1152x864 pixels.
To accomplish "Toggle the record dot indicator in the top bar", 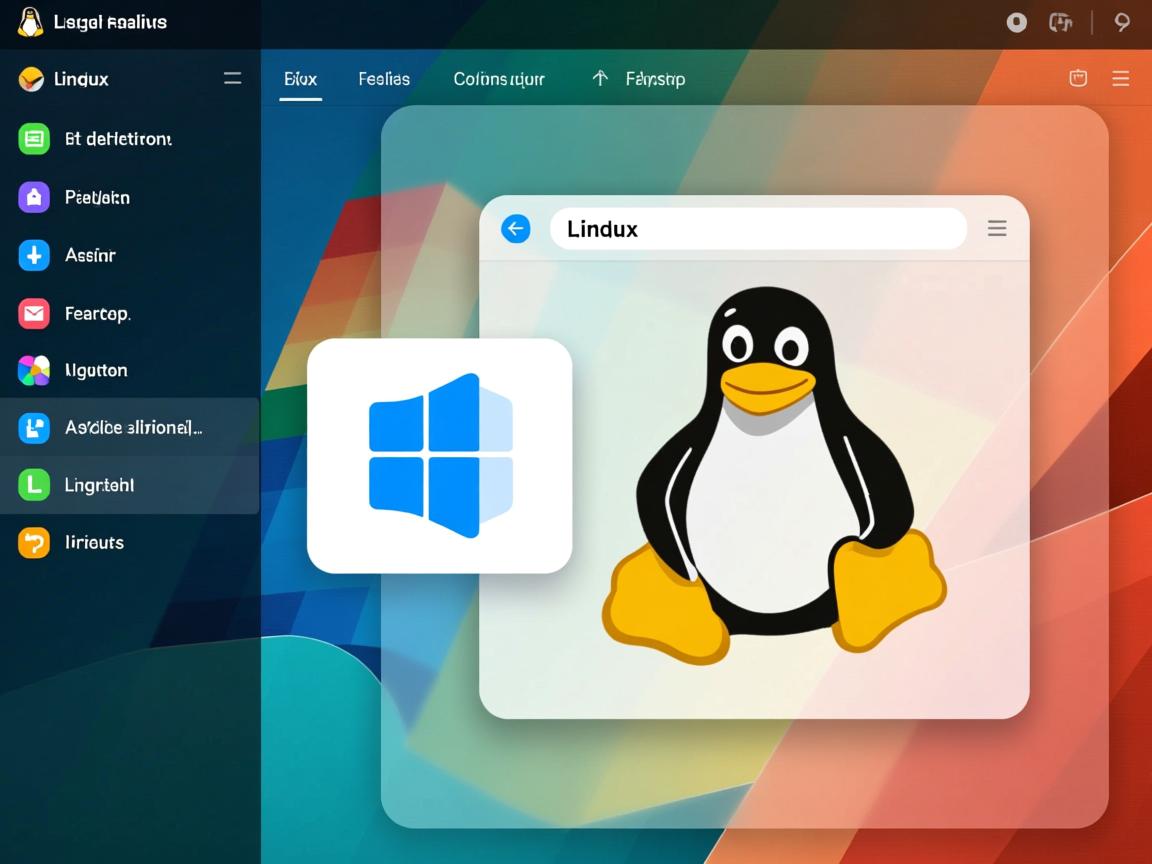I will [1016, 21].
